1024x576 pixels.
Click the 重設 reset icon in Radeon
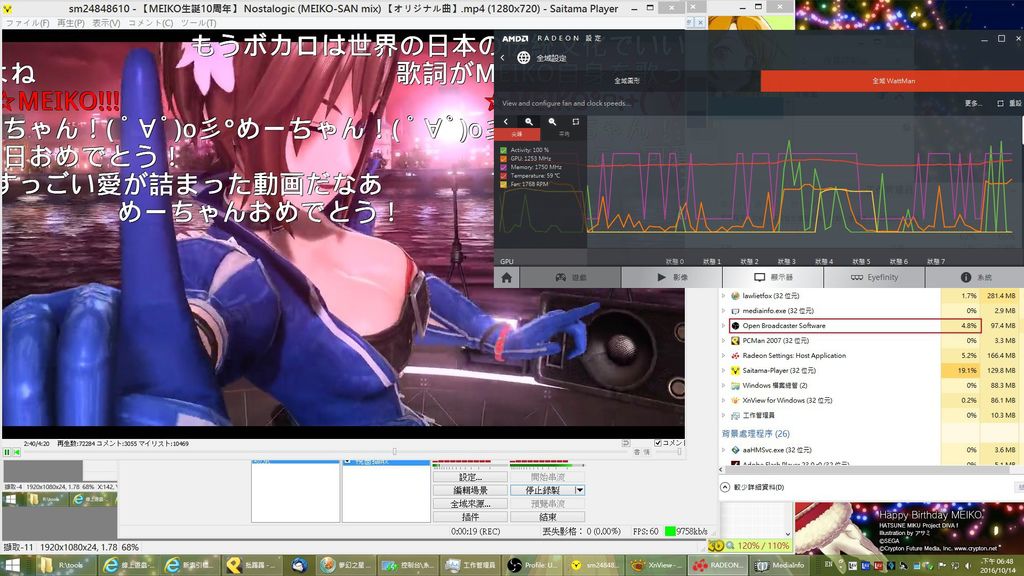[1000, 103]
